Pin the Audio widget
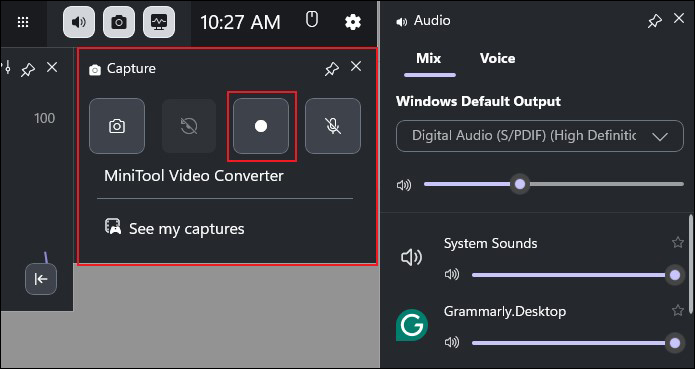This screenshot has height=369, width=695. 655,21
